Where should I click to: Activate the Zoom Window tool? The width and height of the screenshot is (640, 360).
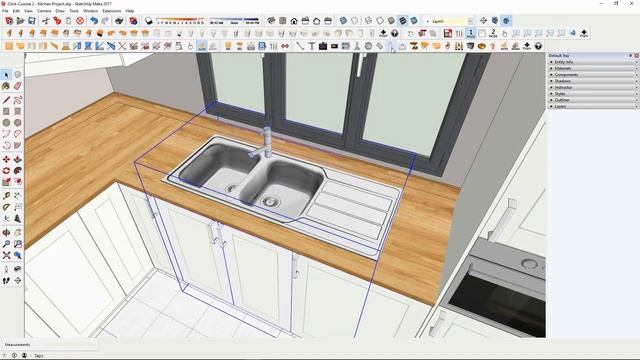18,244
